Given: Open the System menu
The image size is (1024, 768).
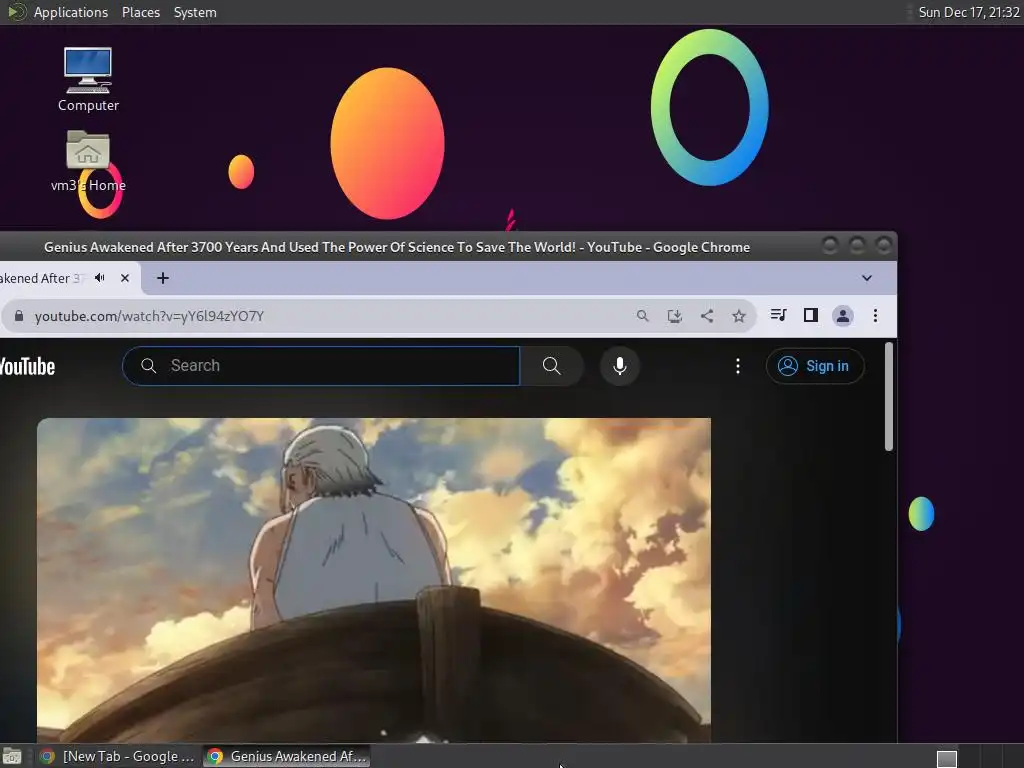Looking at the screenshot, I should pos(195,12).
